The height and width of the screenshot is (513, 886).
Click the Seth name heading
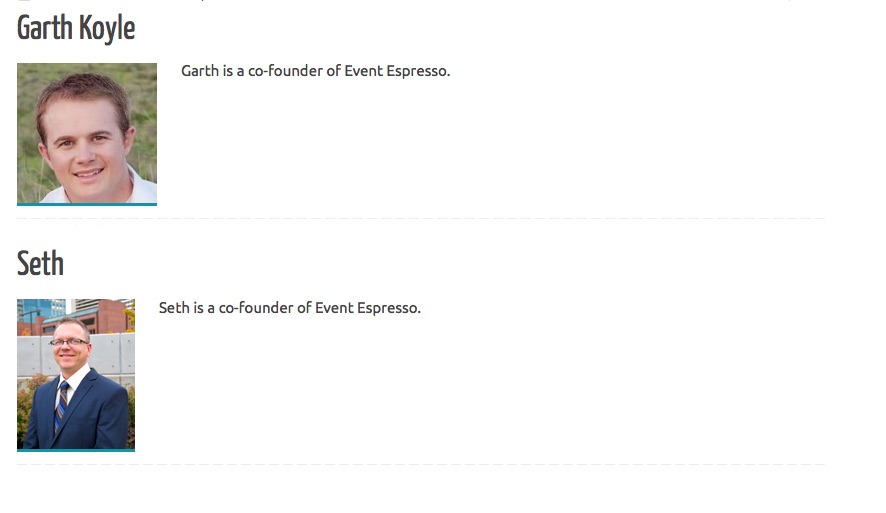click(x=40, y=263)
